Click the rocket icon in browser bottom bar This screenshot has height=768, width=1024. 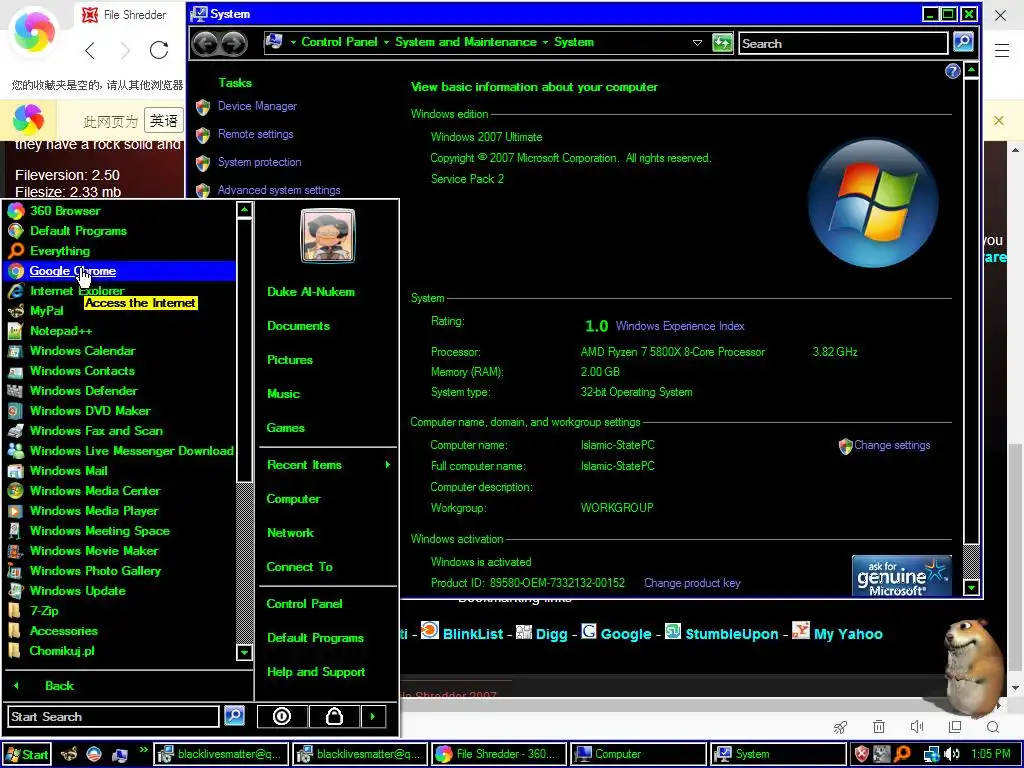coord(840,726)
